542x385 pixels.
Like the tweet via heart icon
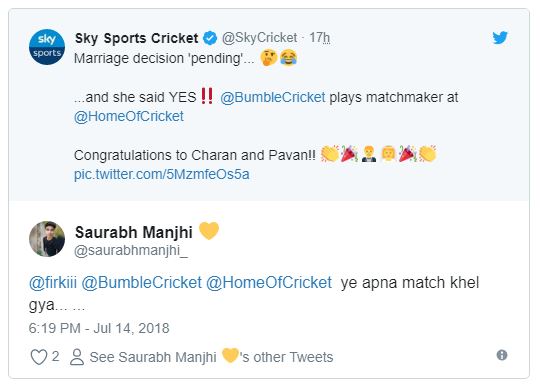coord(39,357)
